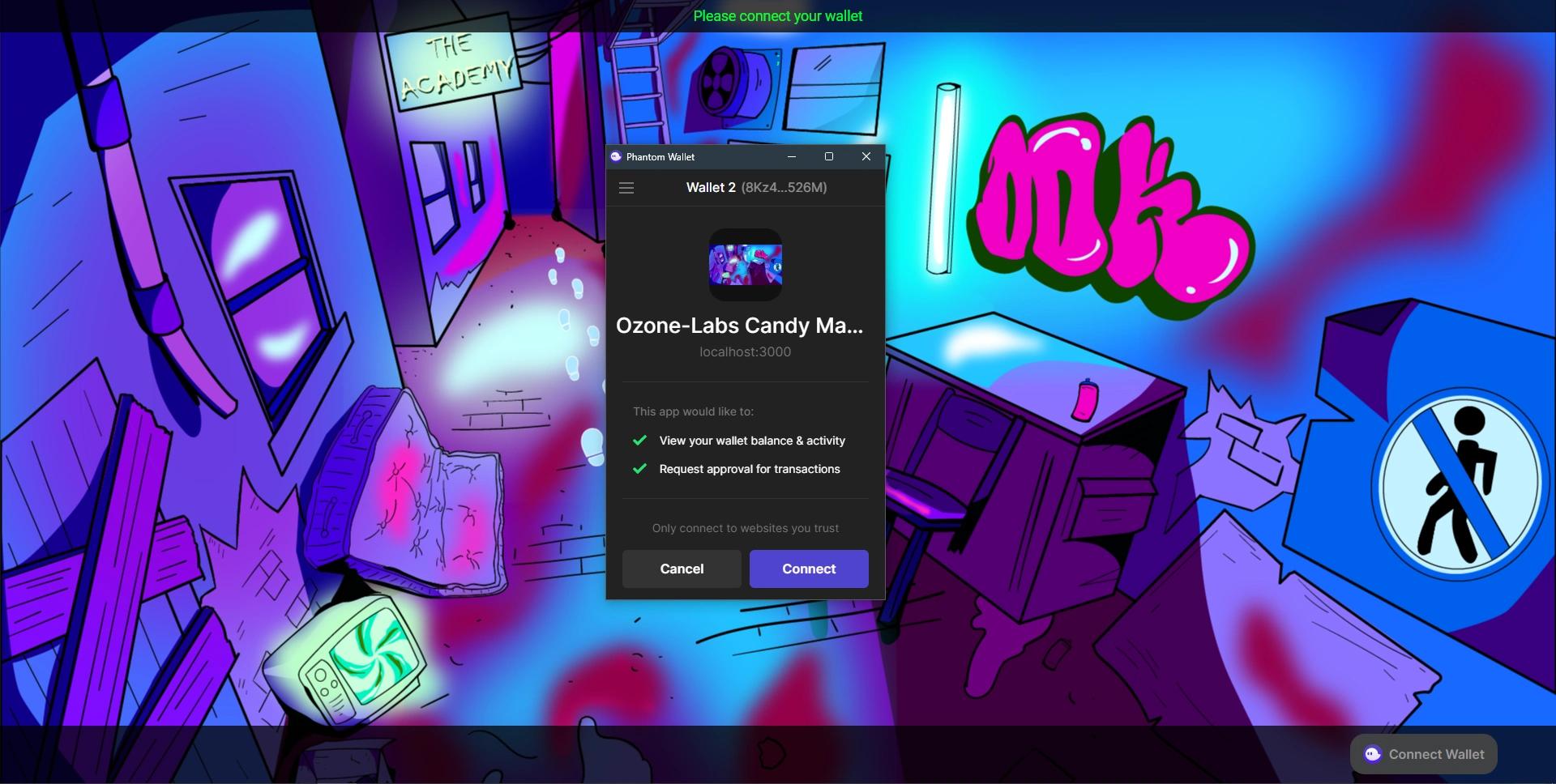Viewport: 1556px width, 784px height.
Task: Click the Connect button in Phantom Wallet
Action: pyautogui.click(x=809, y=569)
